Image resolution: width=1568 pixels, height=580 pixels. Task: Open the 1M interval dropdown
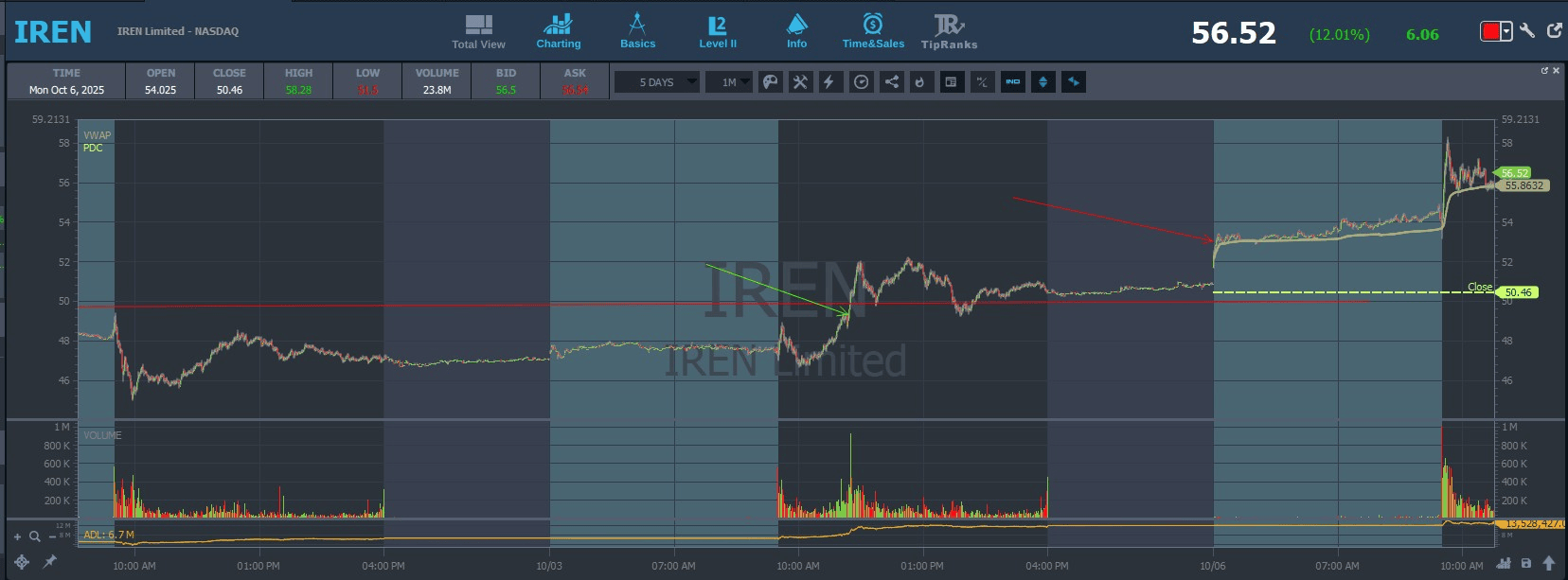729,82
